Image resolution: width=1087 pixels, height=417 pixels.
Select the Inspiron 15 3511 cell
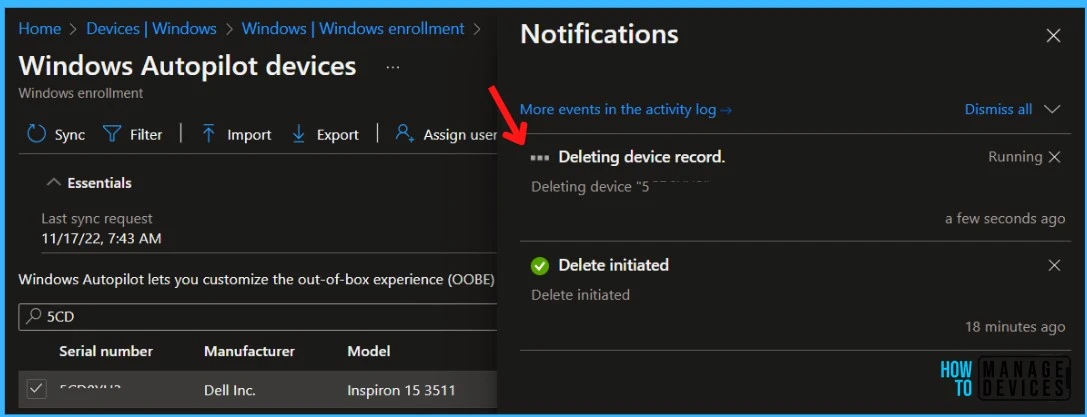pyautogui.click(x=401, y=390)
